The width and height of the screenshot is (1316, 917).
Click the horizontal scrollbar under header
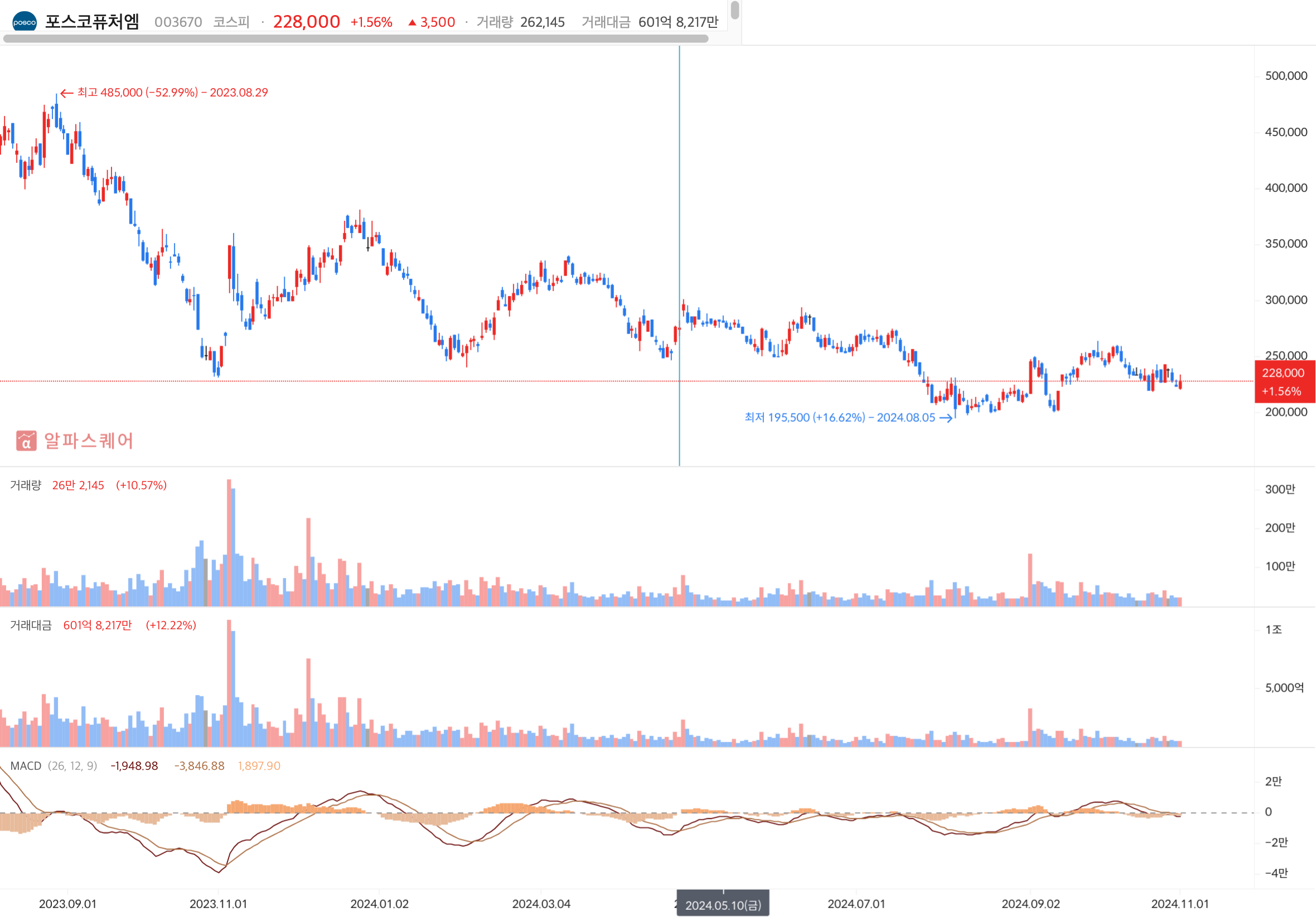(x=356, y=39)
